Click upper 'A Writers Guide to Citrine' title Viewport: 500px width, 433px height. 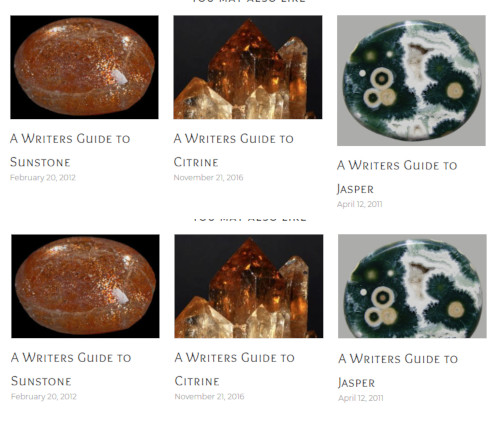pyautogui.click(x=234, y=150)
